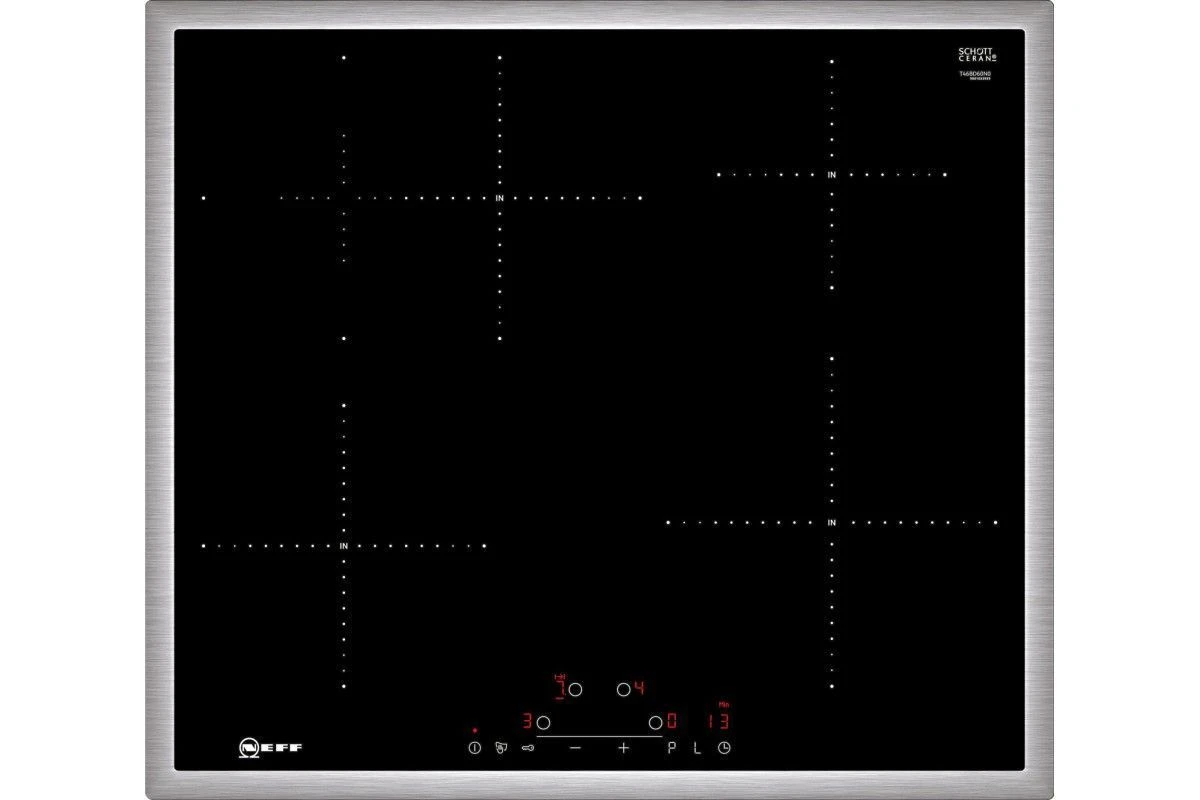Select the zone circle right of the underlined red digit
This screenshot has width=1200, height=800.
pyautogui.click(x=575, y=689)
